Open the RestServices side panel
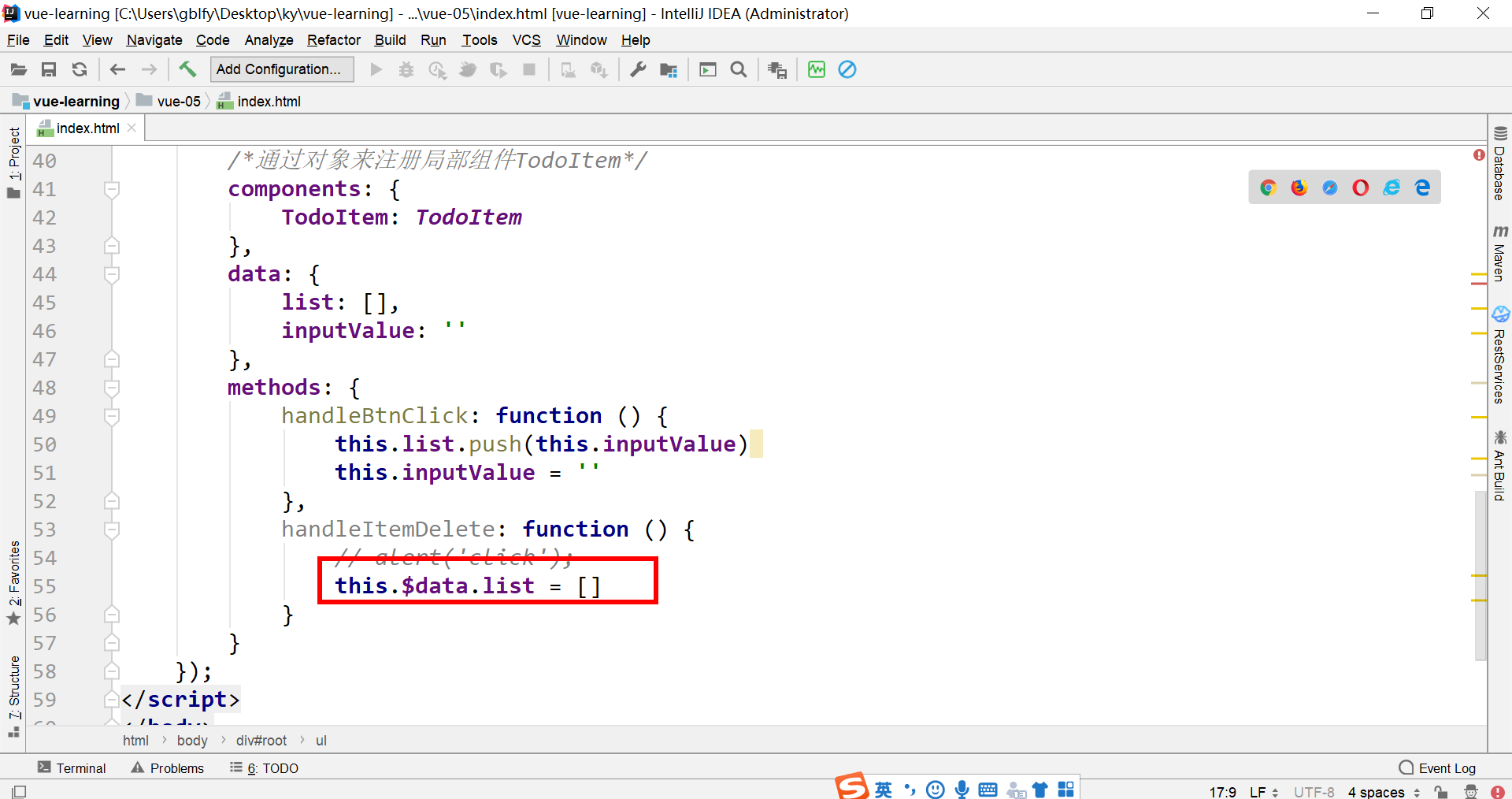 click(1500, 355)
